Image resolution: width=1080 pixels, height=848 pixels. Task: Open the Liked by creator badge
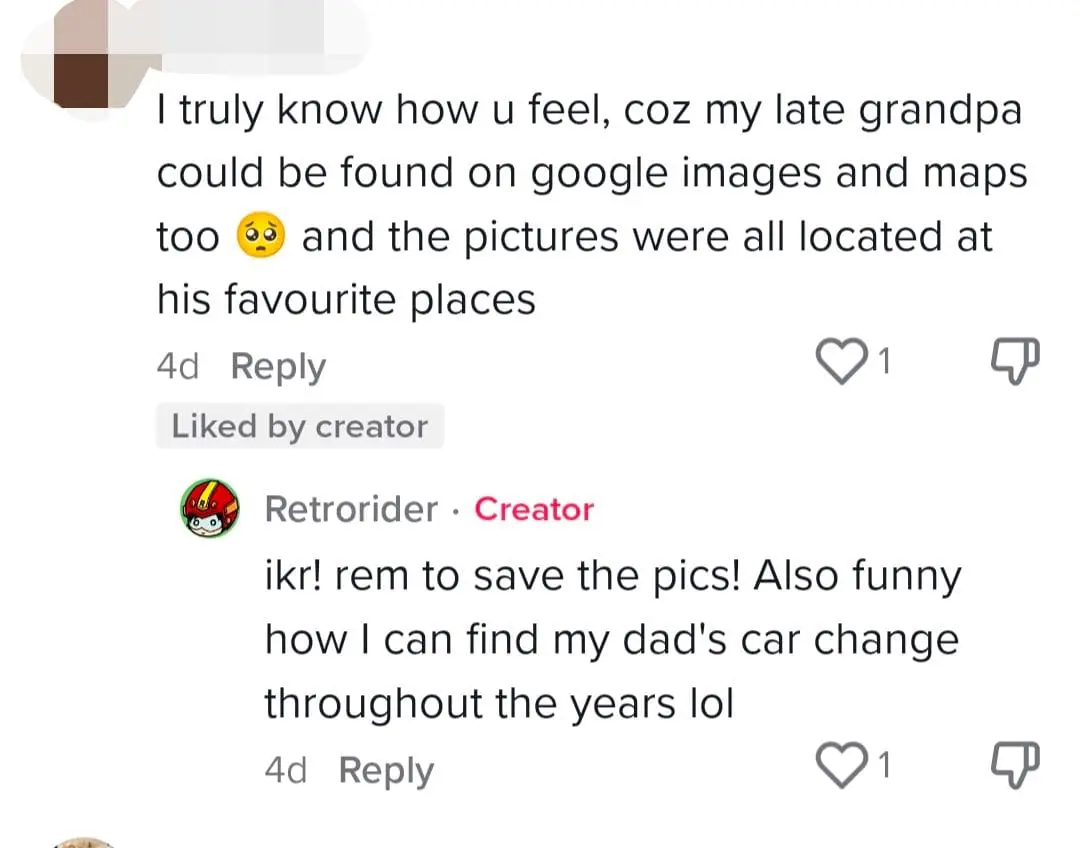[x=299, y=425]
